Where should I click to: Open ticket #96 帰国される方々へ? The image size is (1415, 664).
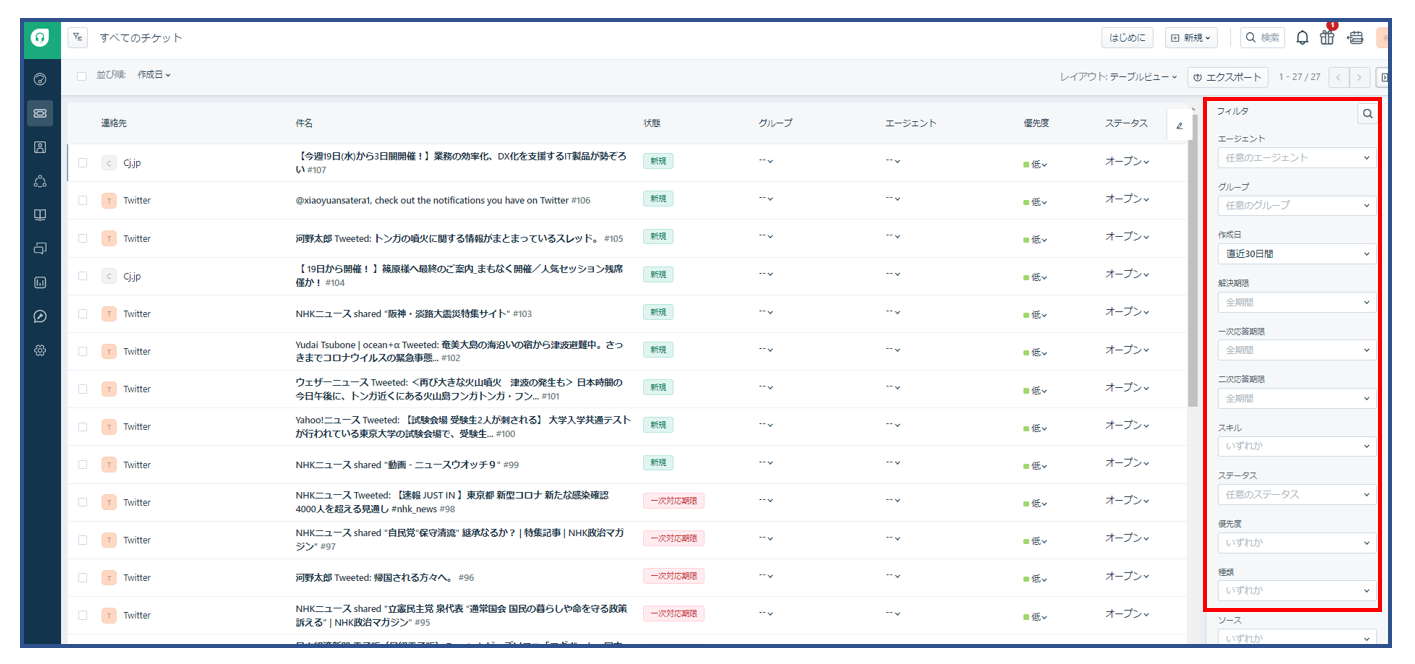click(385, 578)
